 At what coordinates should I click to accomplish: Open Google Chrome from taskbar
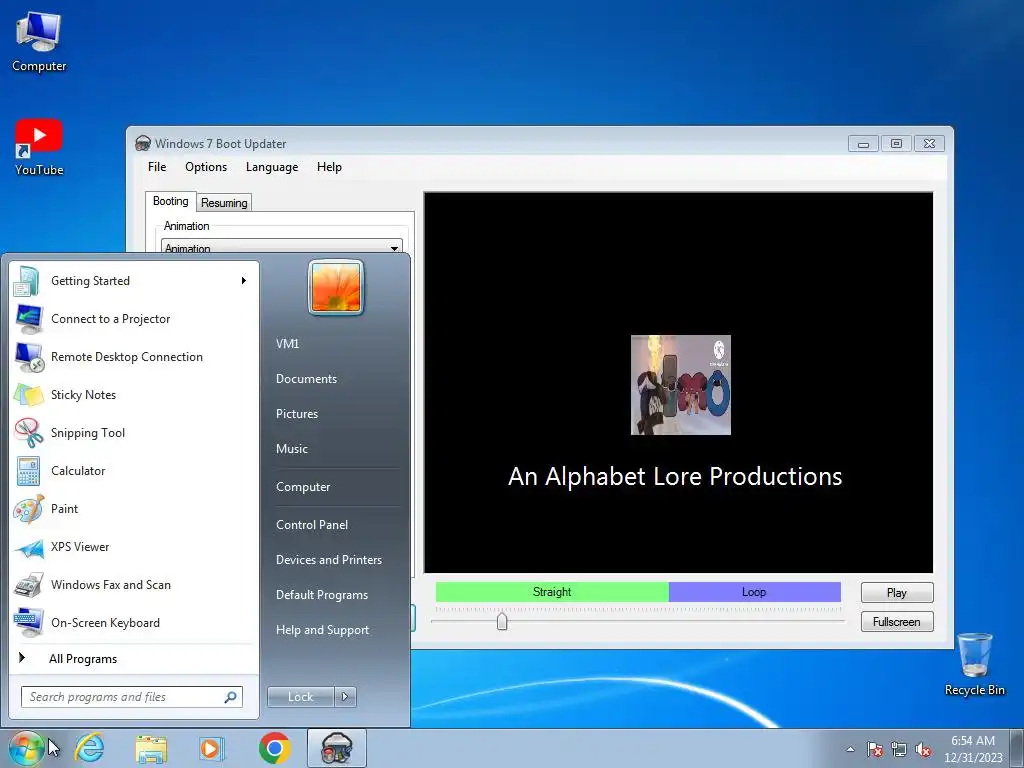tap(274, 748)
